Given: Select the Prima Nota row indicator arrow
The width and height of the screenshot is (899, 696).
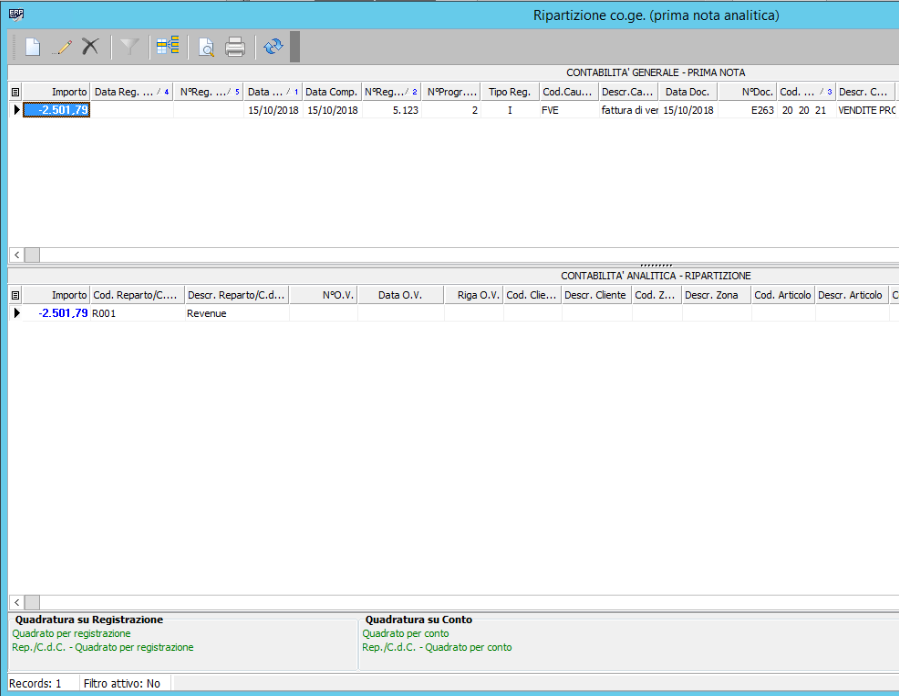Looking at the screenshot, I should (15, 111).
